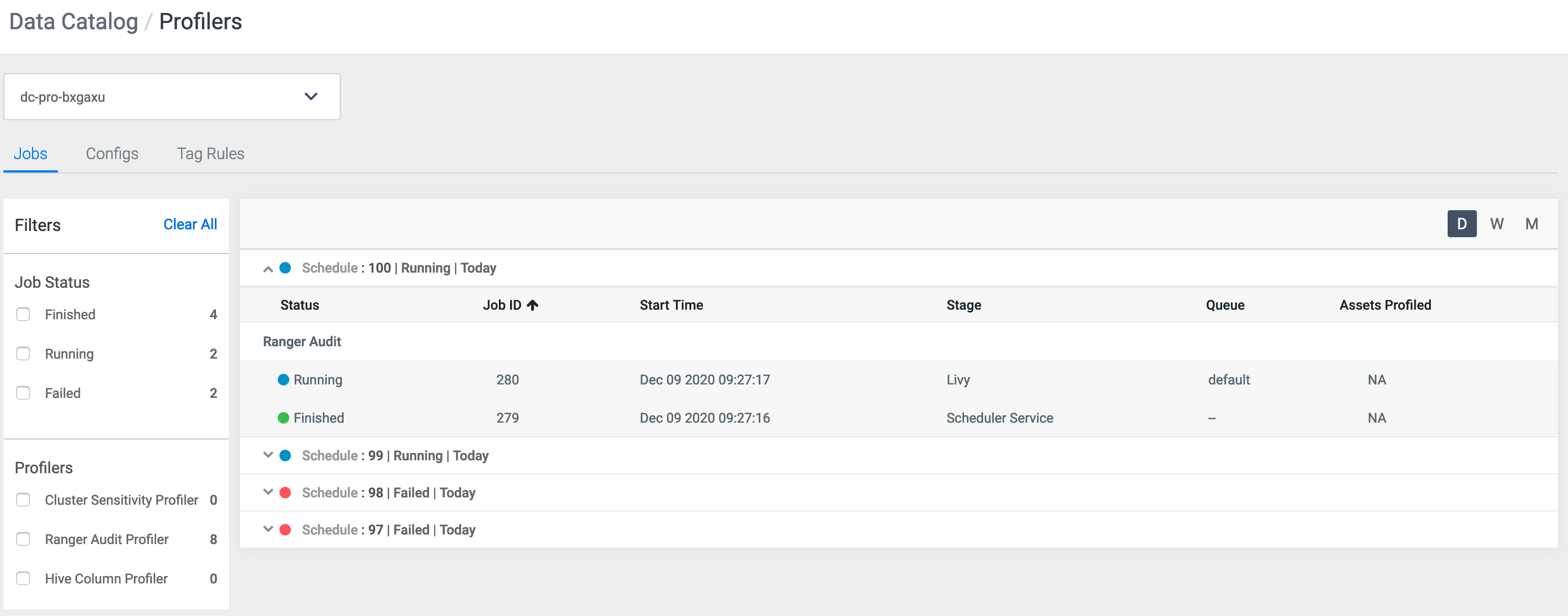Click the Clear All filters link
The width and height of the screenshot is (1568, 616).
190,224
